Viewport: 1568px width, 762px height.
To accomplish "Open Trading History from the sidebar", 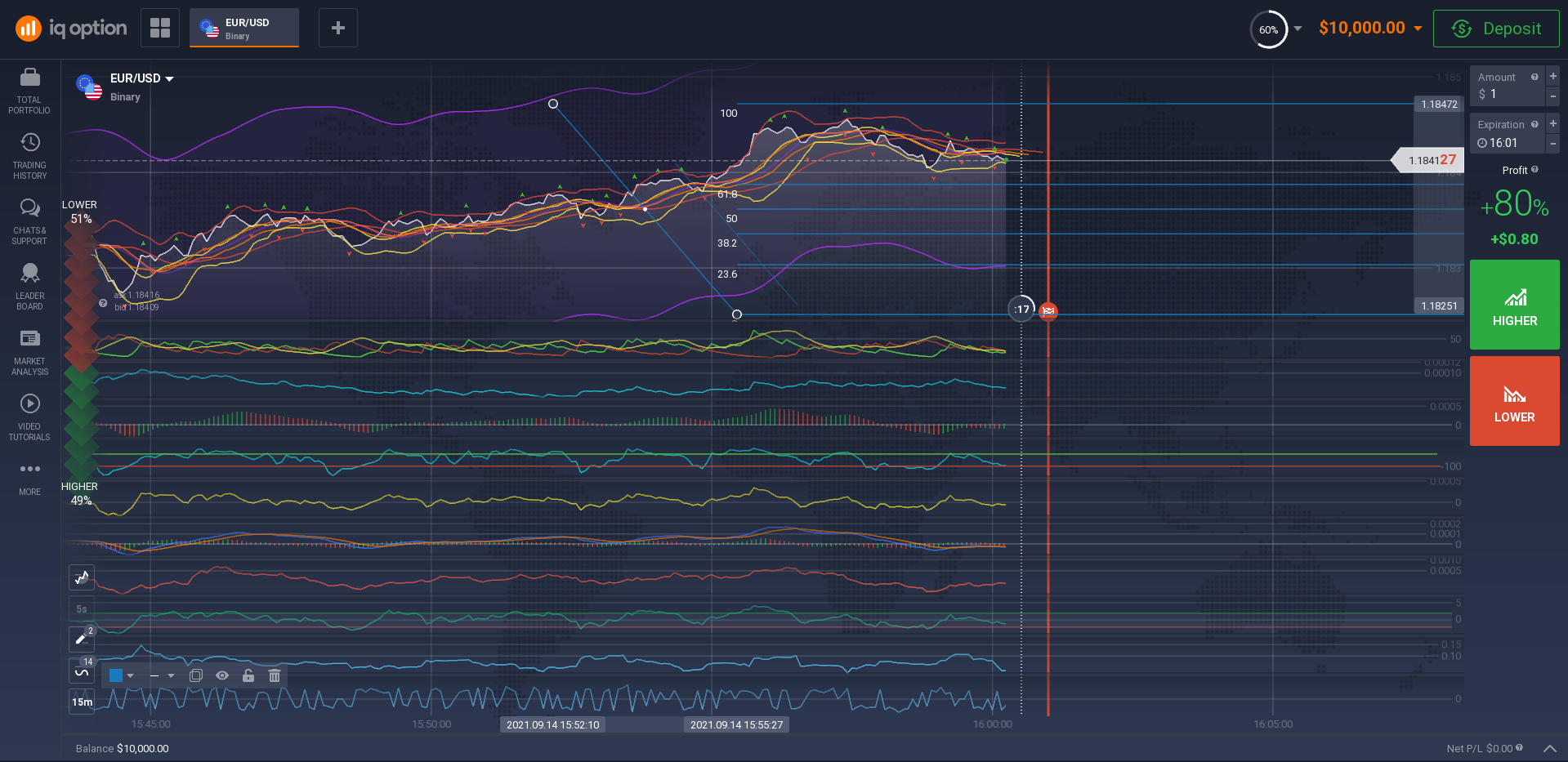I will [29, 157].
